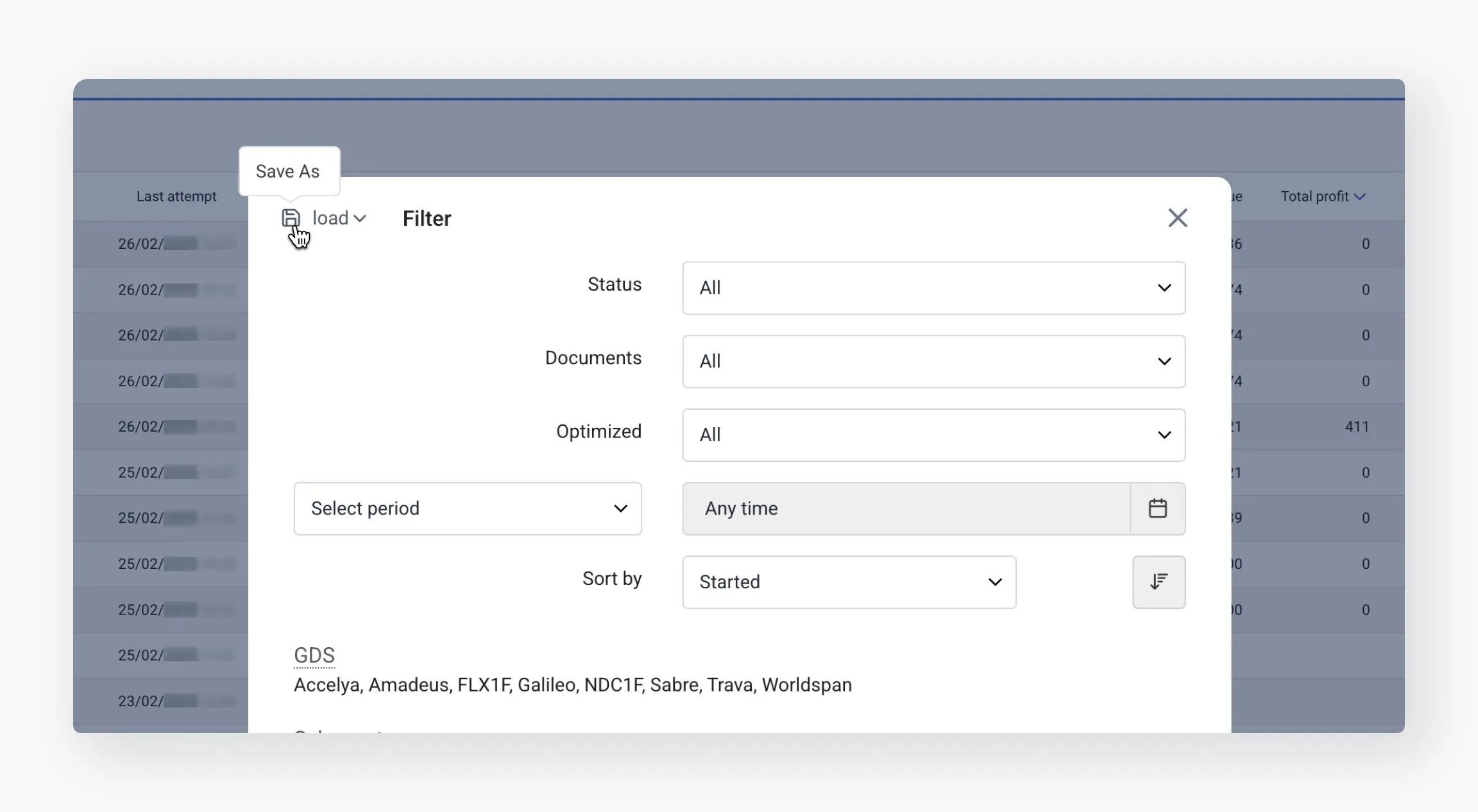Select the row with 411 profit
The width and height of the screenshot is (1478, 812).
click(x=1356, y=427)
